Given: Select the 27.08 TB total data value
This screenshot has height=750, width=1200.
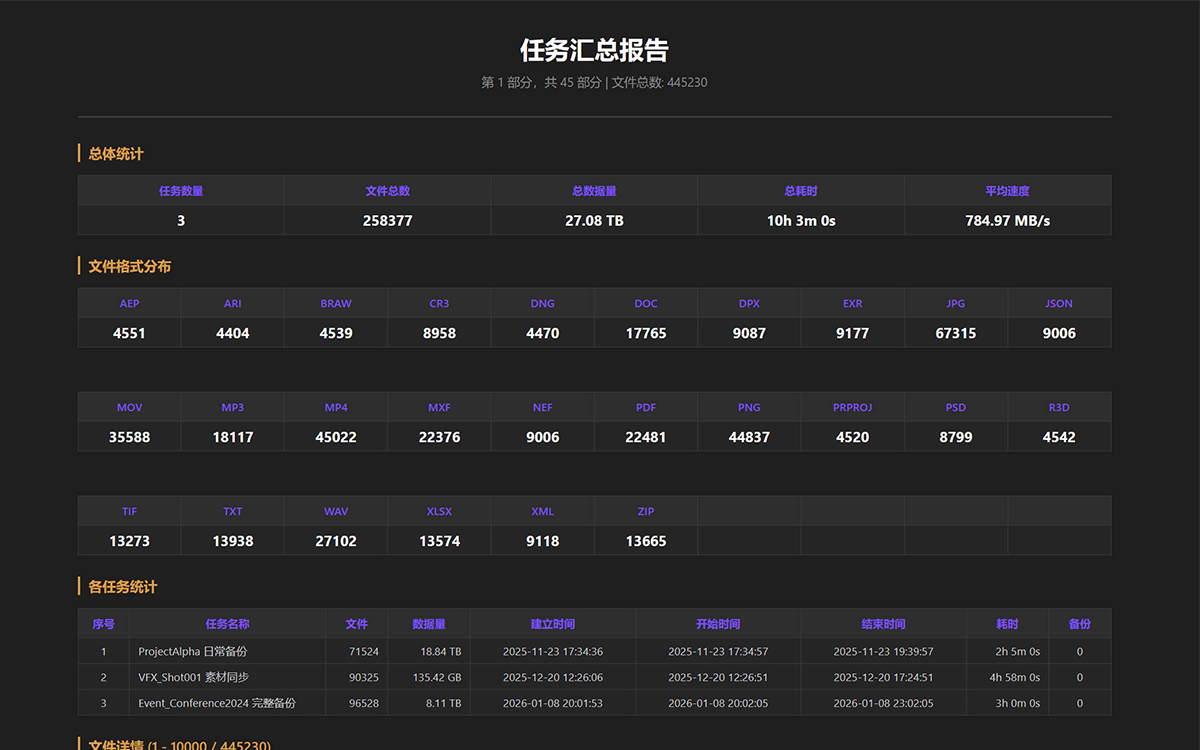Looking at the screenshot, I should [594, 220].
